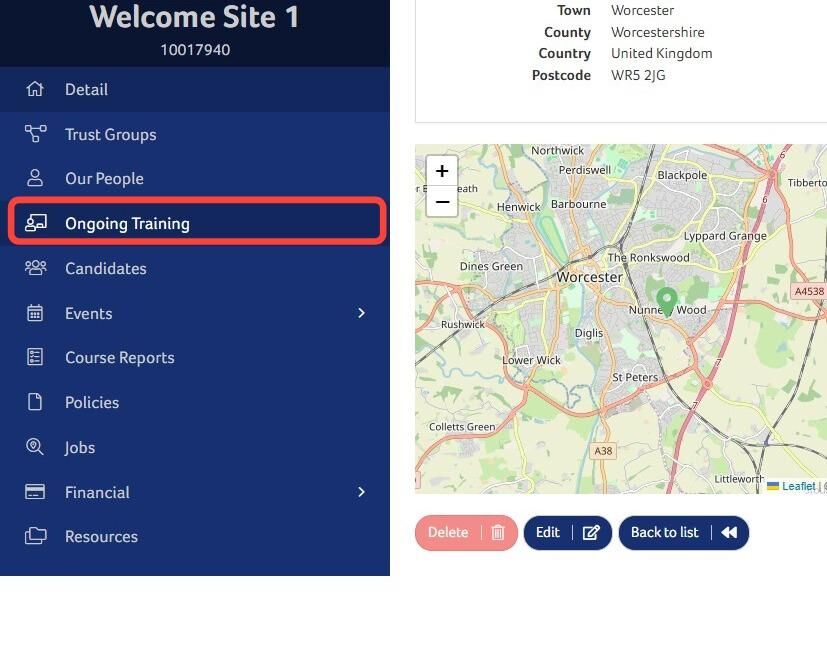Screen dimensions: 827x653
Task: Click the site number 10017940
Action: coord(195,50)
